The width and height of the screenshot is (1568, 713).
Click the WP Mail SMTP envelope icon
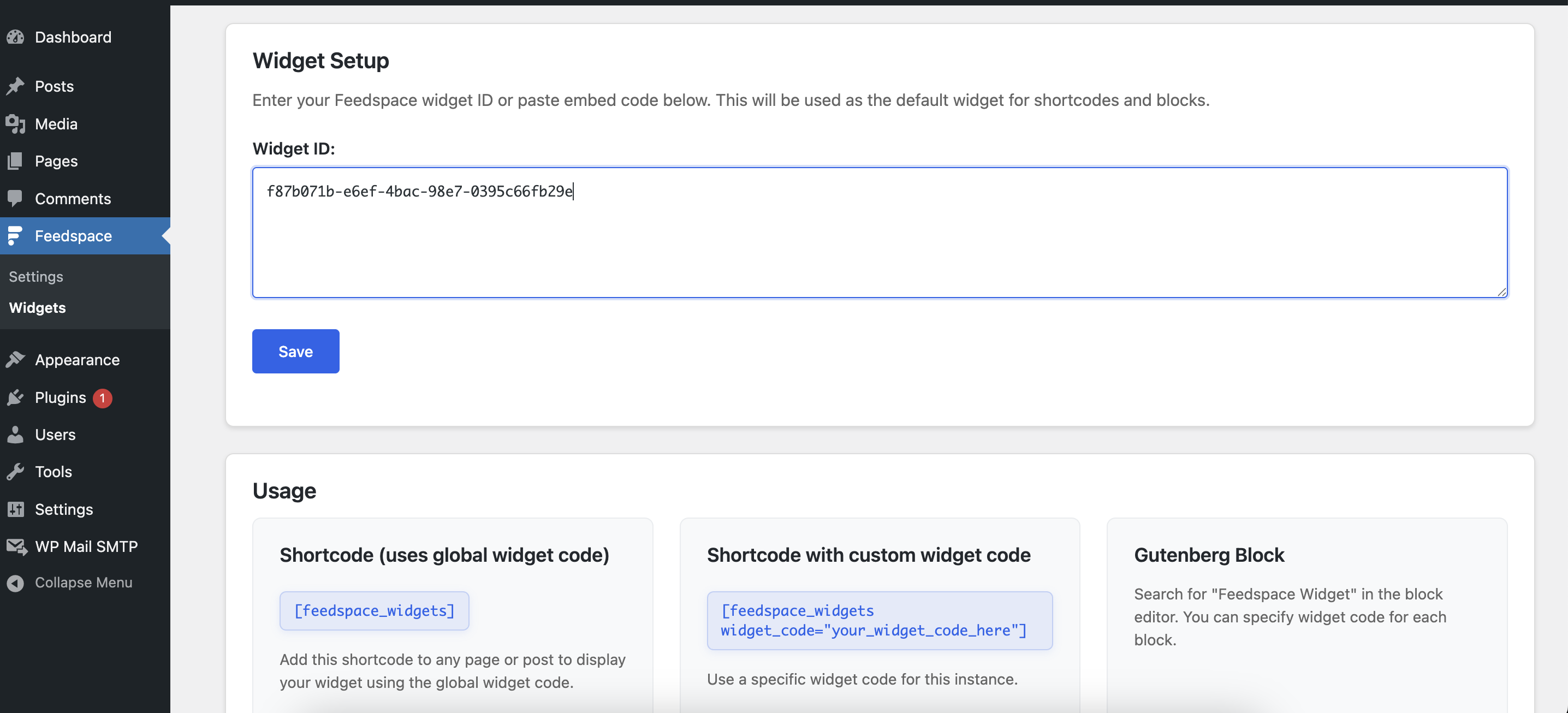[16, 547]
